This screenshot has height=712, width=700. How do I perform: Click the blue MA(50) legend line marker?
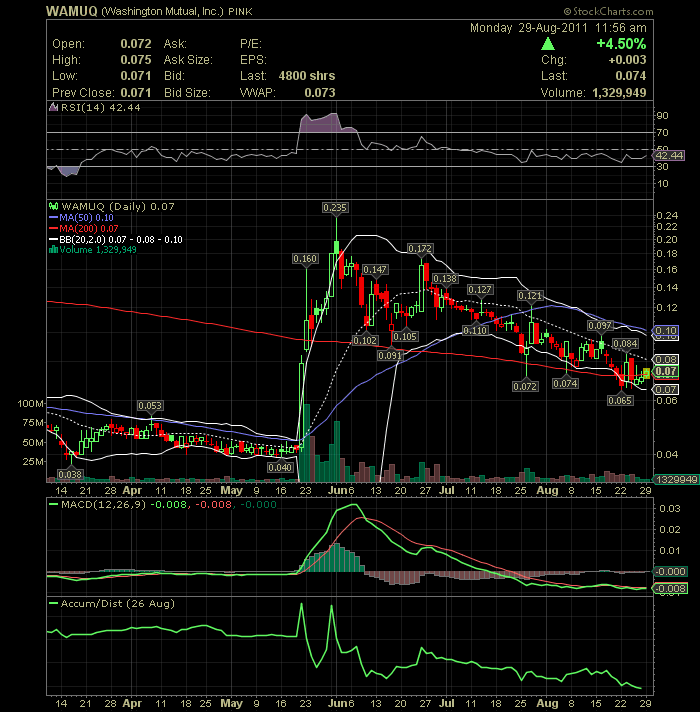point(54,218)
